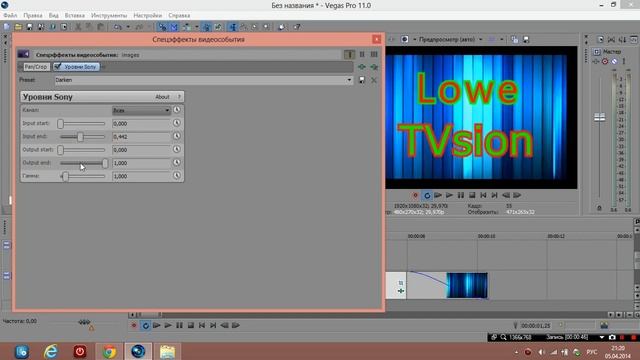Click the Undo arrow icon in toolbar
Image resolution: width=640 pixels, height=360 pixels.
click(x=118, y=27)
